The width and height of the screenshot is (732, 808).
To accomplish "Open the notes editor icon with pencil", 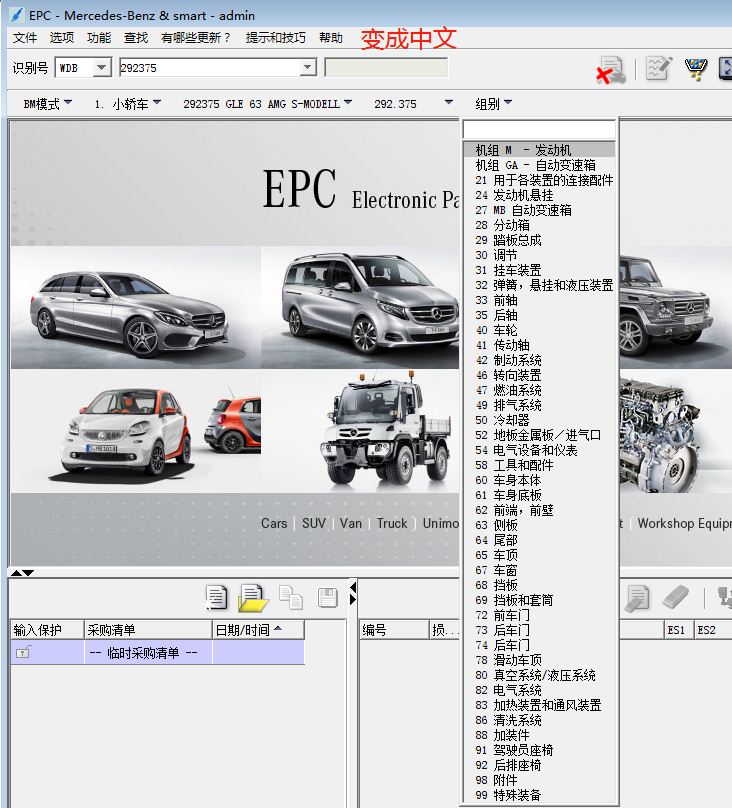I will coord(659,69).
